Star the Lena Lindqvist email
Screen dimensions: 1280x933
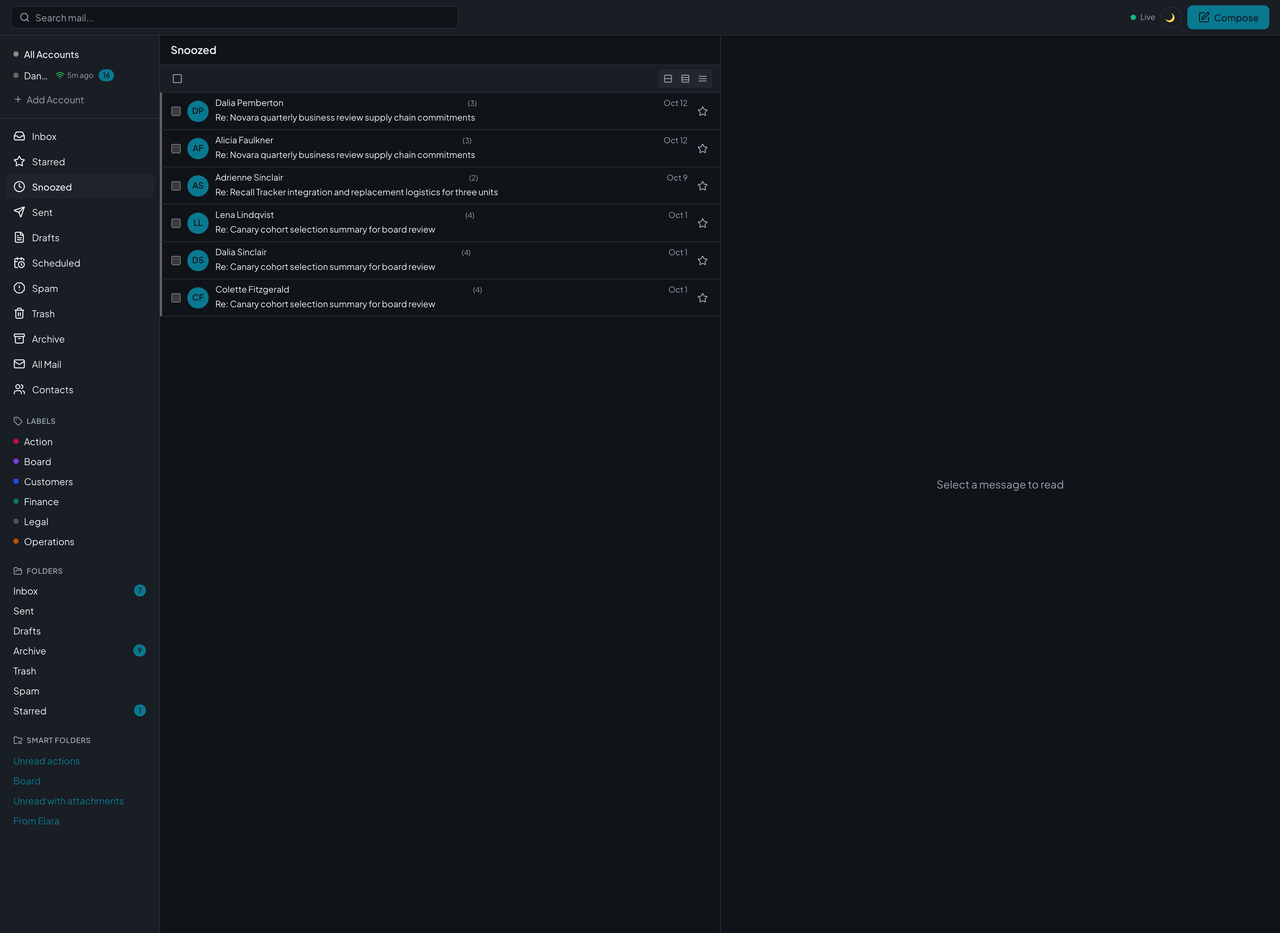[x=703, y=223]
